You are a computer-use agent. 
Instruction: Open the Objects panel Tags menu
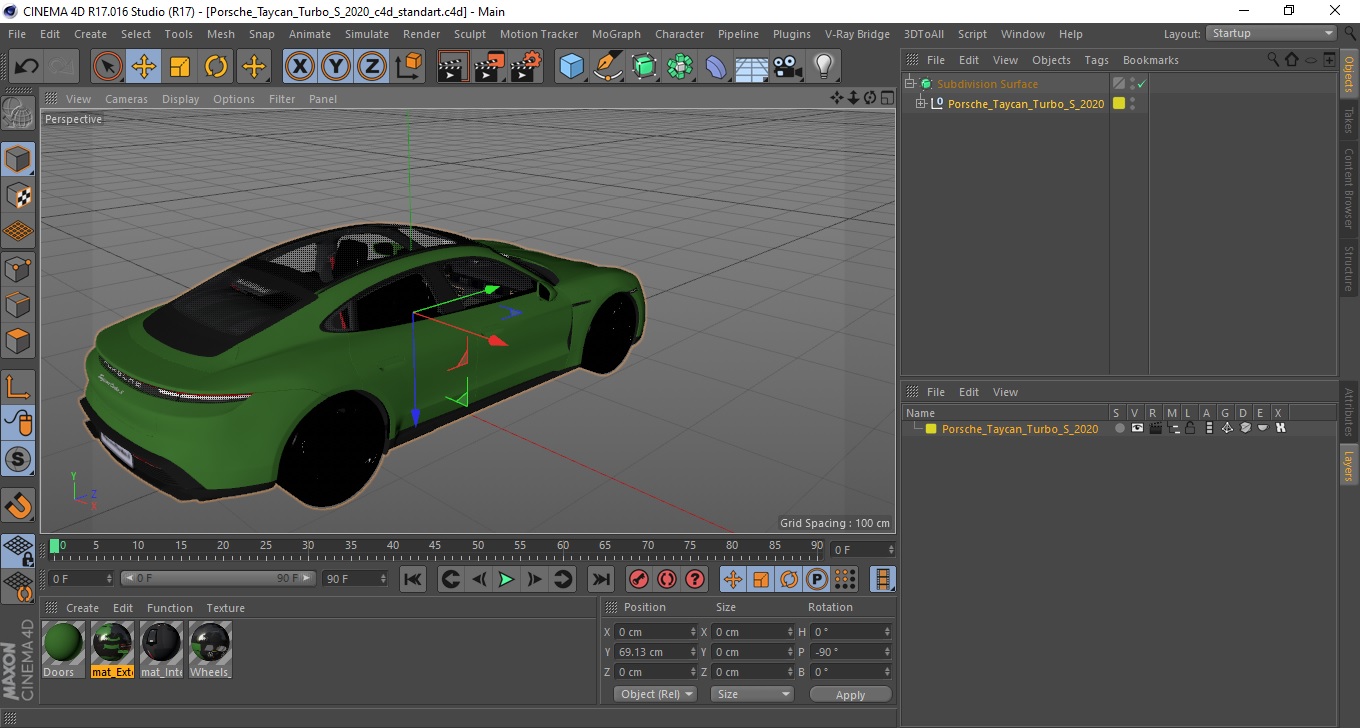tap(1096, 60)
